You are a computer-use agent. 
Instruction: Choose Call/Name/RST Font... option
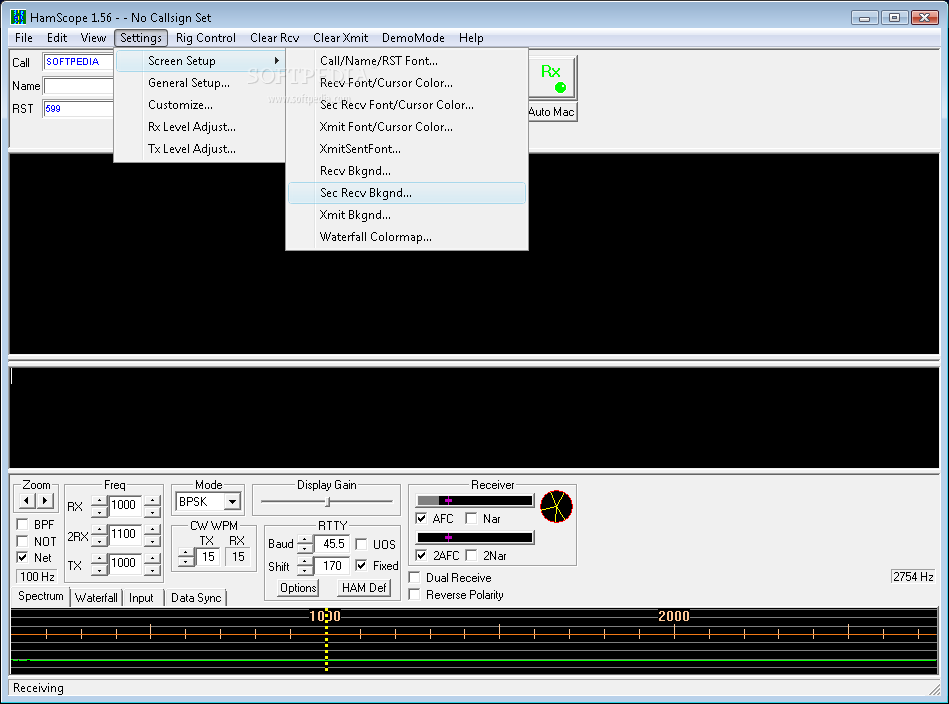click(x=407, y=61)
